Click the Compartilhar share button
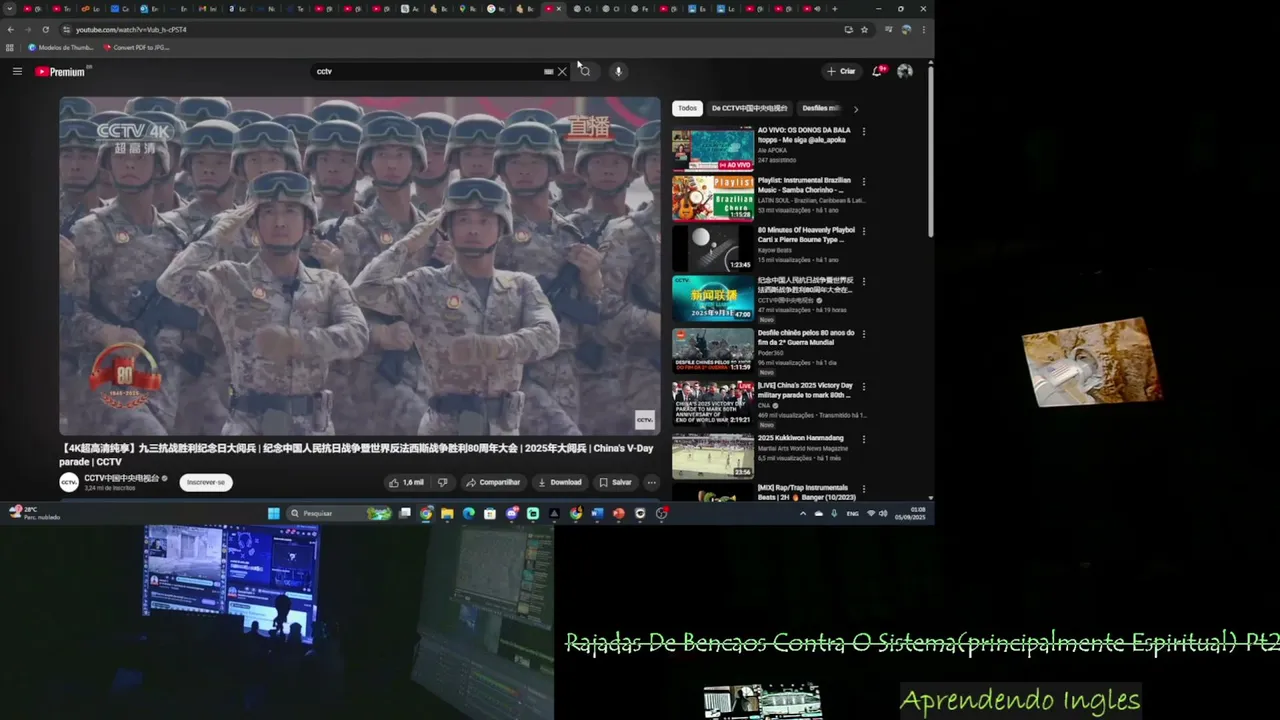 493,482
